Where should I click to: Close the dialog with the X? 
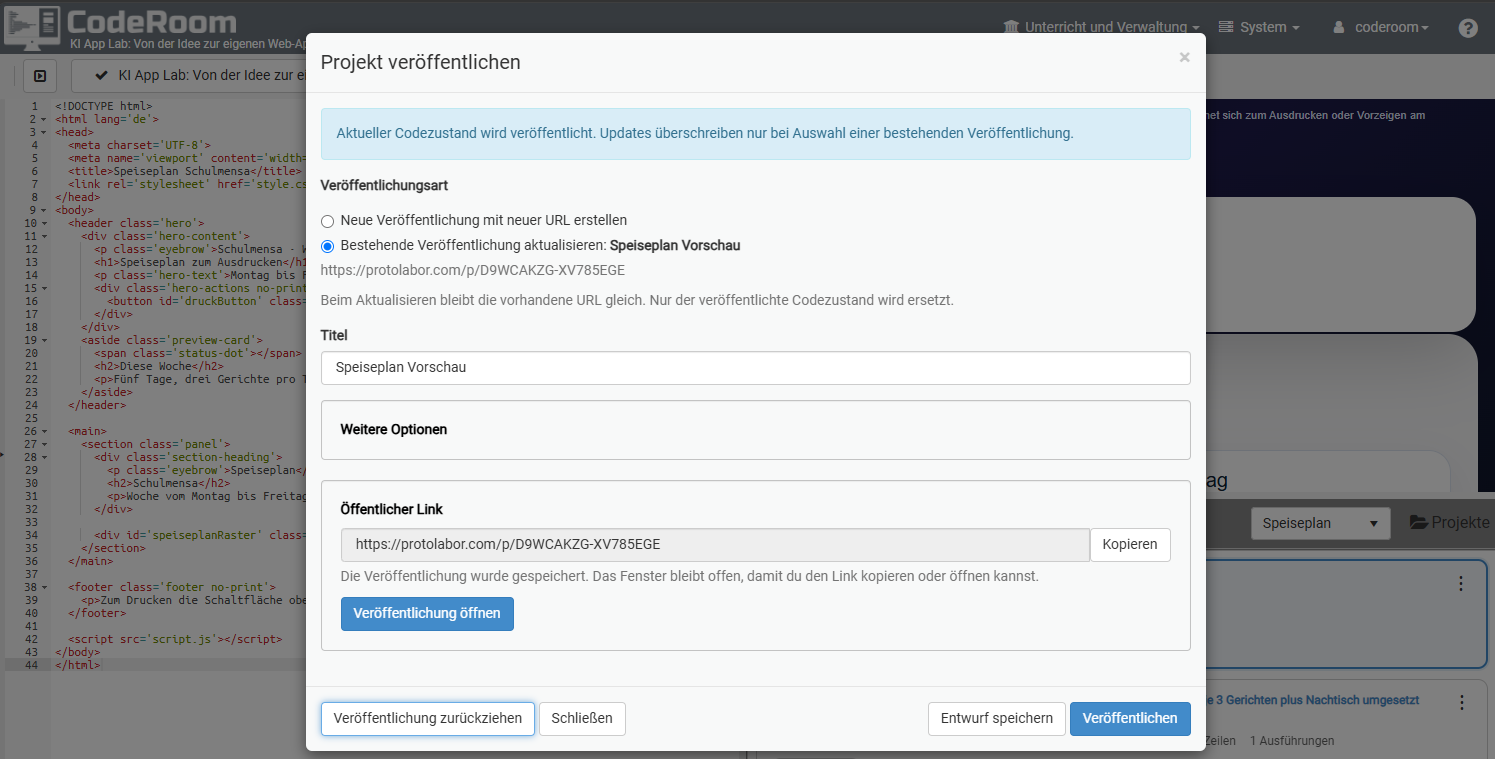(1184, 58)
